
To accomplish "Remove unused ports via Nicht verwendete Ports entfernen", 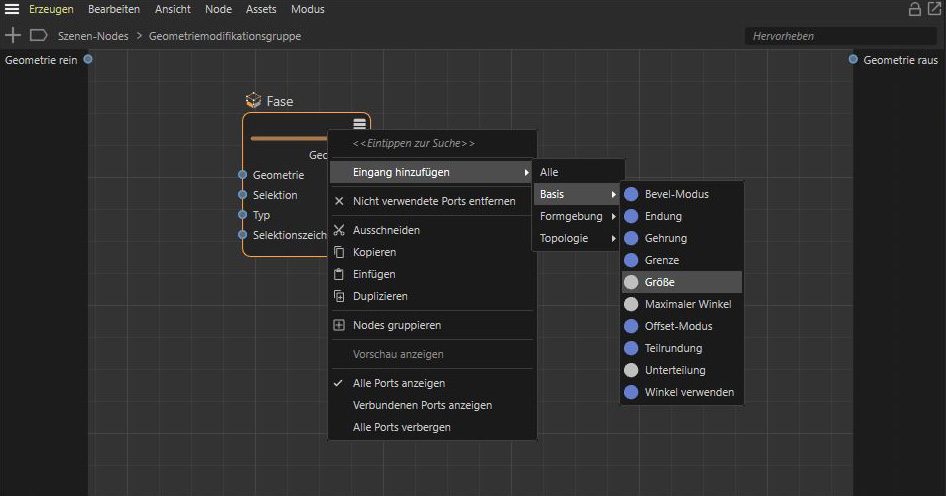I will (x=434, y=201).
